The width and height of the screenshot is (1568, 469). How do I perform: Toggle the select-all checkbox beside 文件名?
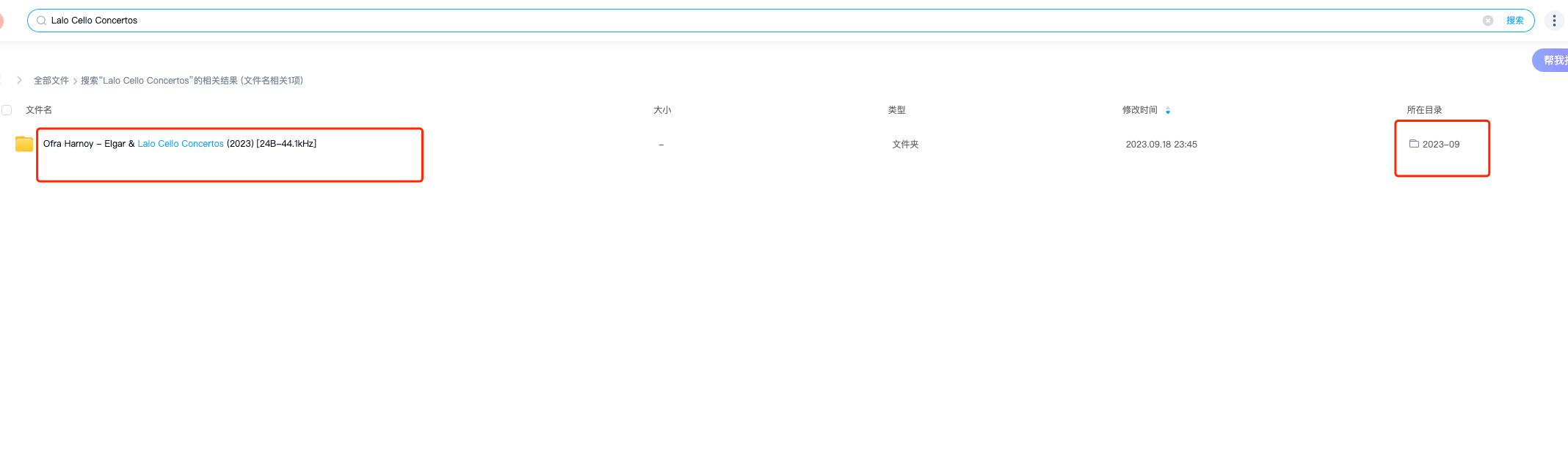7,110
